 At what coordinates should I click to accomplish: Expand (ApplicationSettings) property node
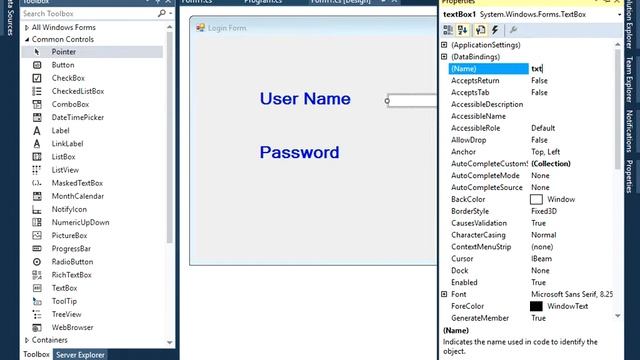444,45
